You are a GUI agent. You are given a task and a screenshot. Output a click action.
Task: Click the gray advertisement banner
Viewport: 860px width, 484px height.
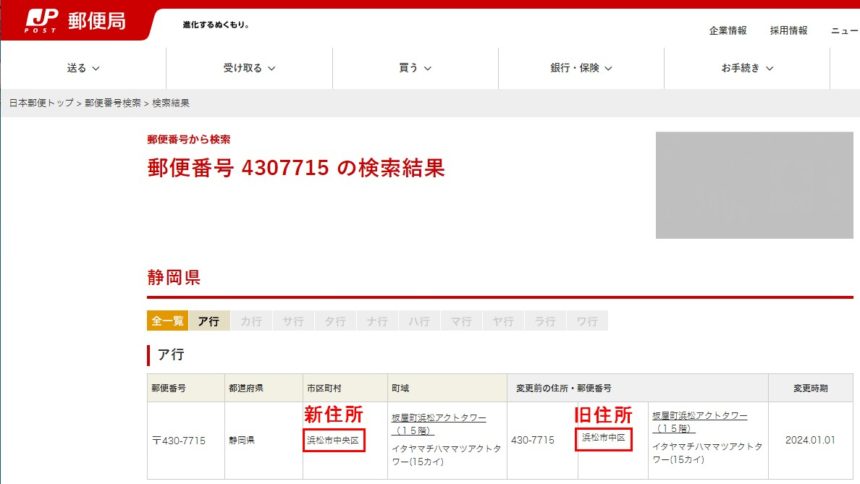754,185
